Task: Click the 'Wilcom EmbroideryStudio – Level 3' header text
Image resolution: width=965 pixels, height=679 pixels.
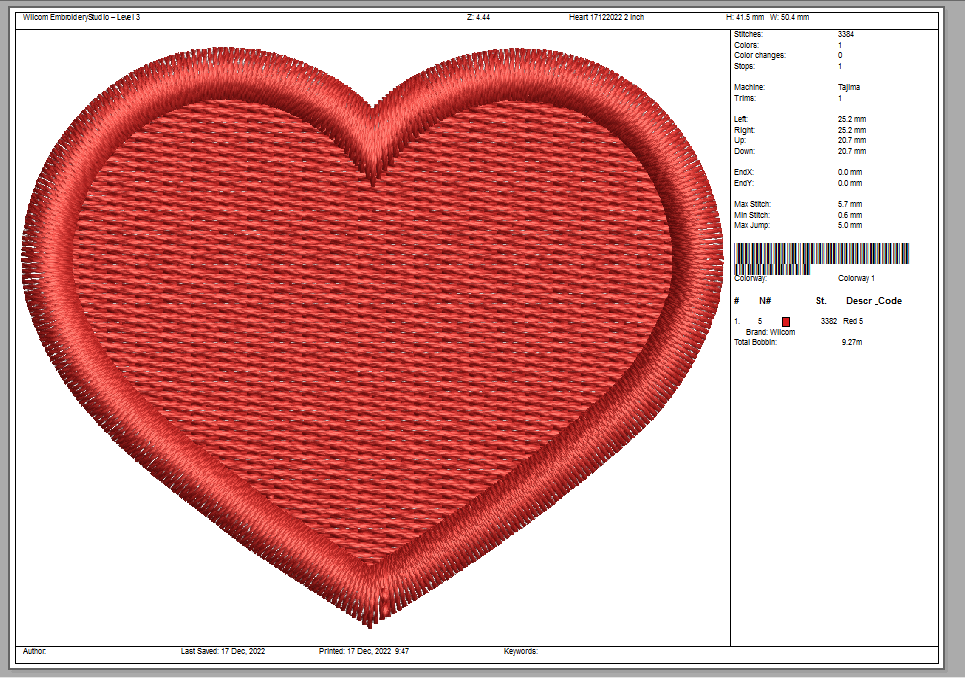Action: tap(81, 17)
